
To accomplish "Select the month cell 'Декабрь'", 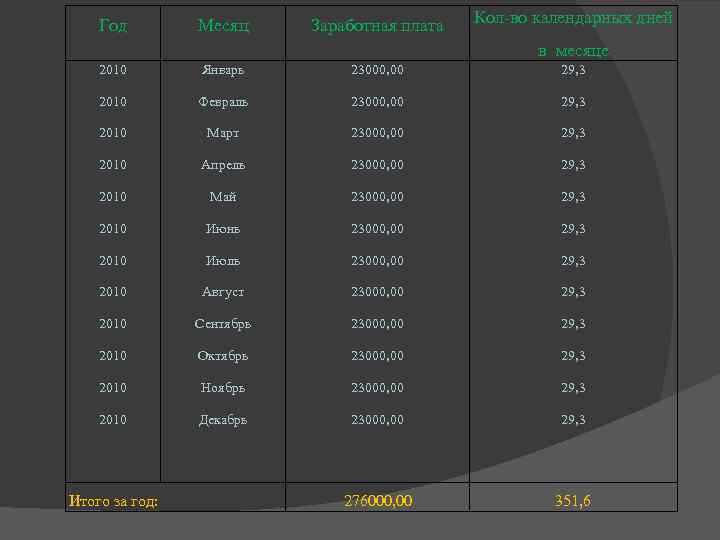I will click(x=223, y=420).
